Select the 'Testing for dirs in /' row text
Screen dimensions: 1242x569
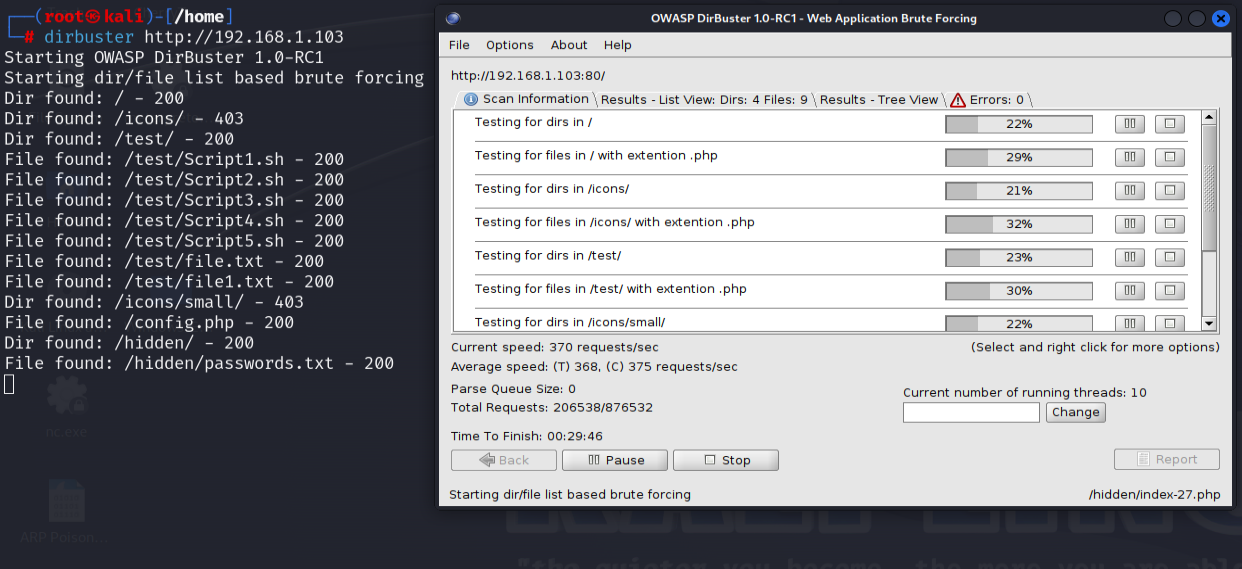pyautogui.click(x=533, y=122)
